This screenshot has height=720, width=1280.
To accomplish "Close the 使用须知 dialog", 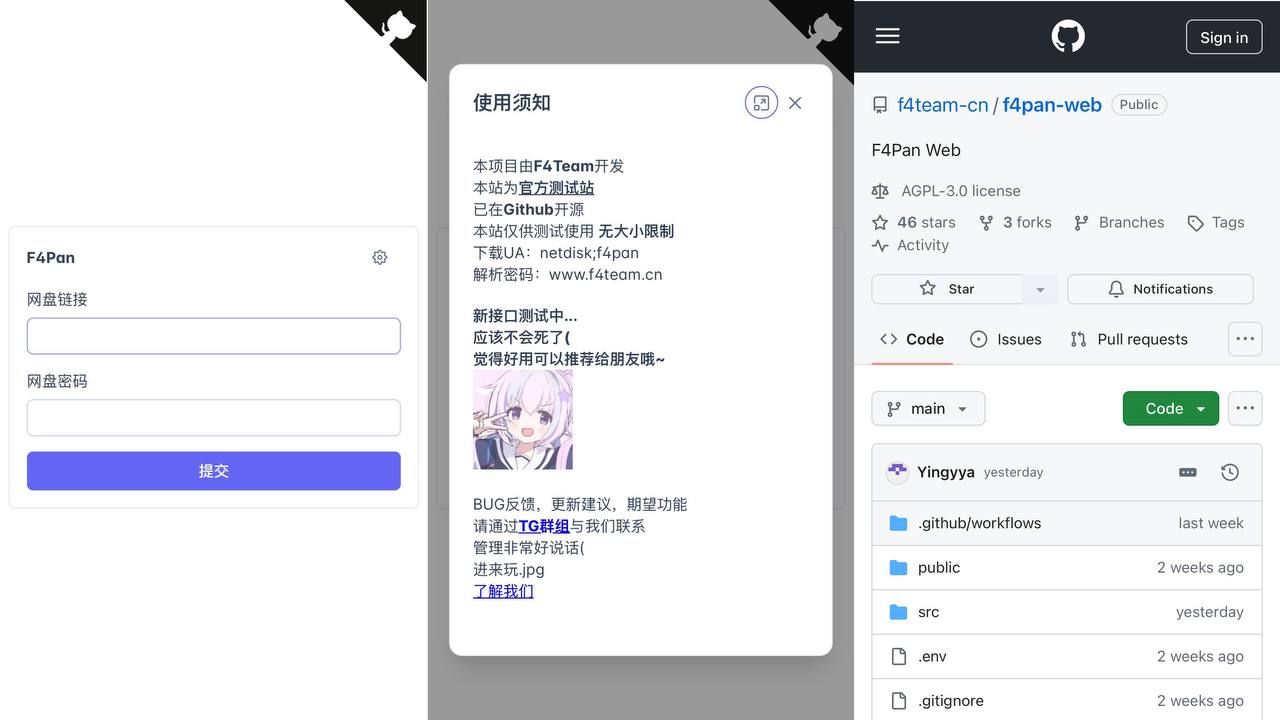I will 795,103.
